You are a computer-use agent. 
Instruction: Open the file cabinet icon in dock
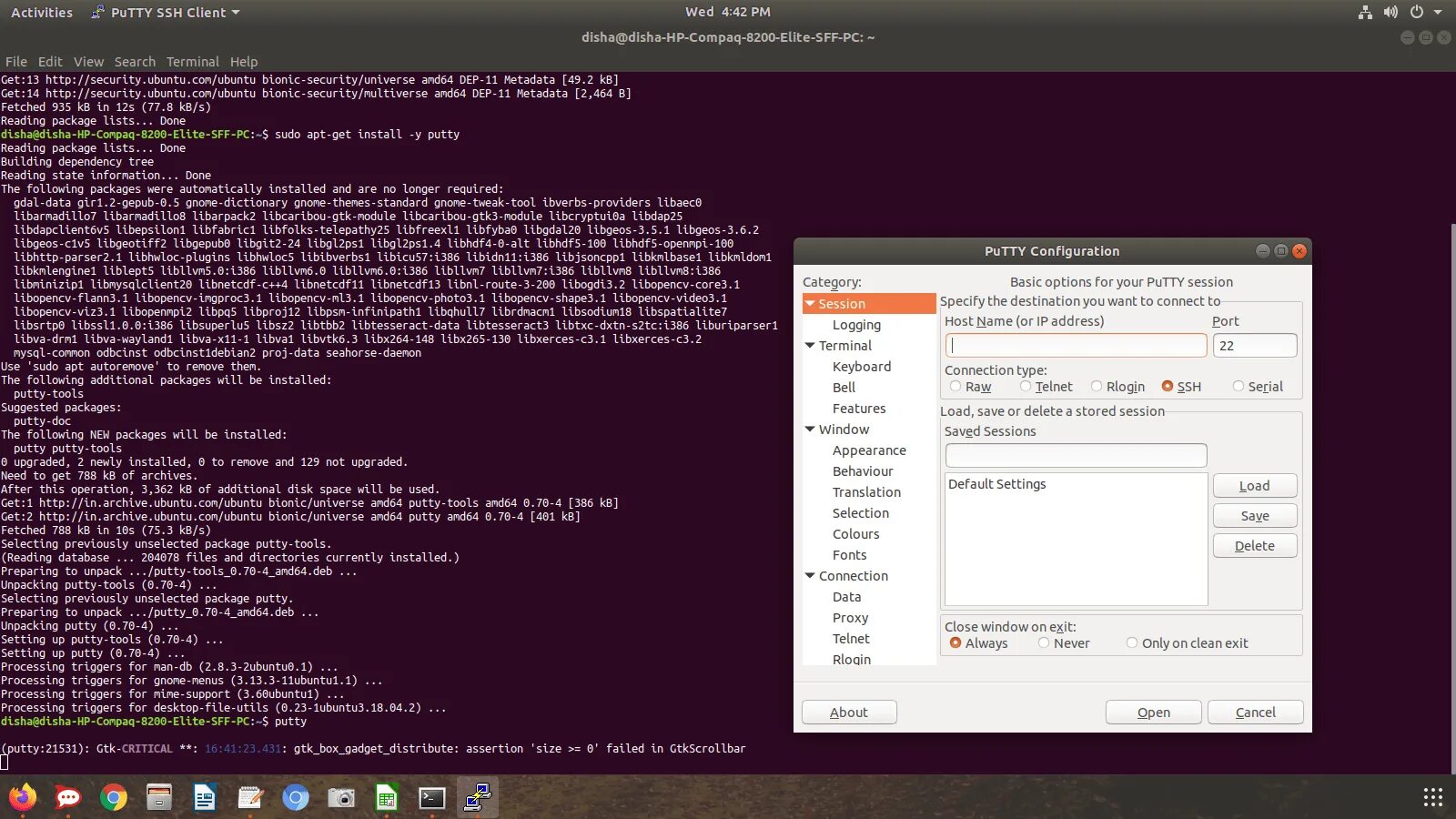pyautogui.click(x=159, y=798)
